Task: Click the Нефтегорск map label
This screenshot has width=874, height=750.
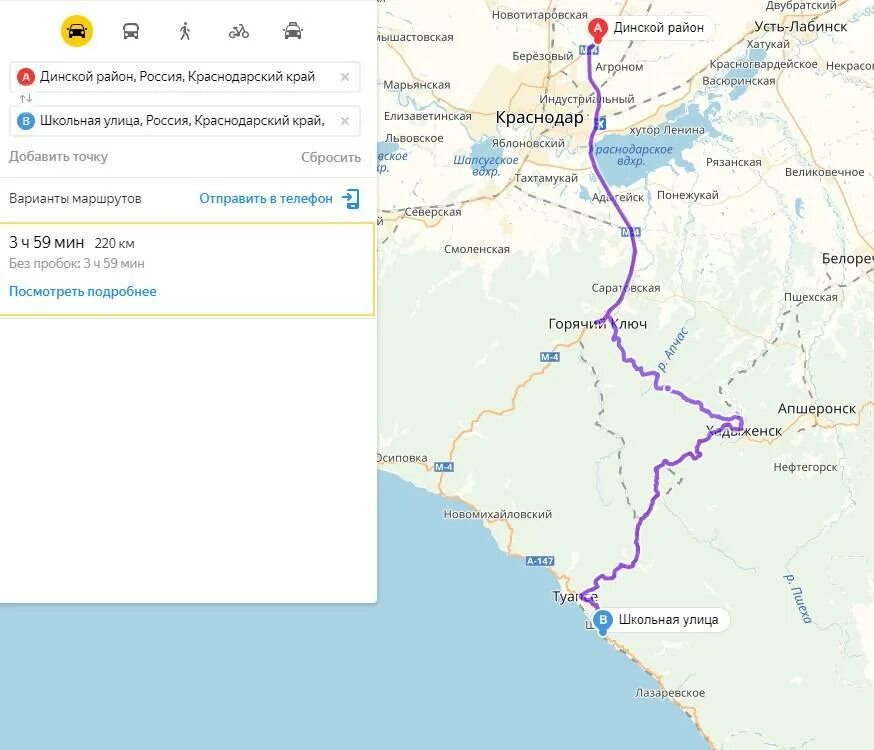Action: [x=805, y=467]
